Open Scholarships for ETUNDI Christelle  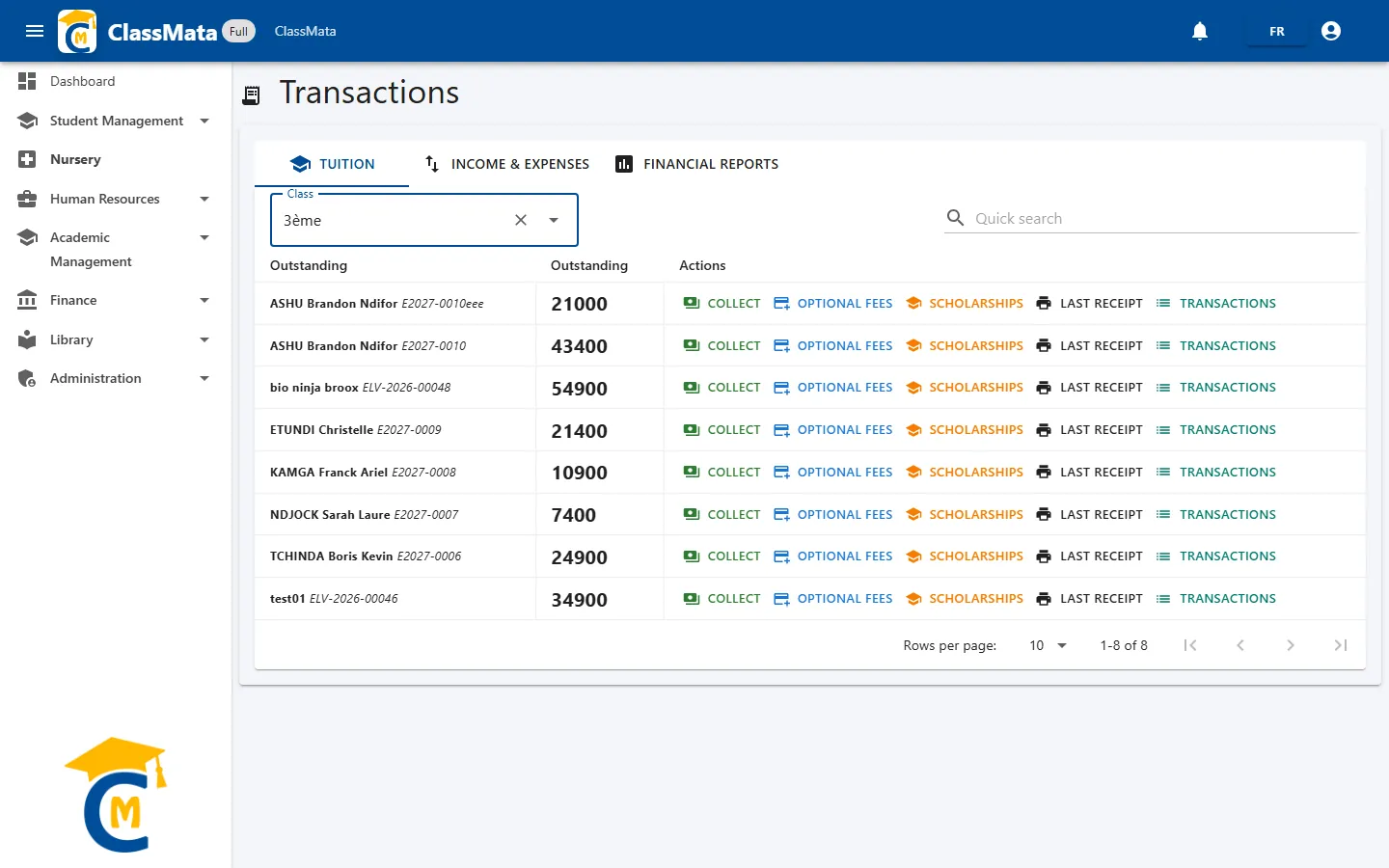965,429
